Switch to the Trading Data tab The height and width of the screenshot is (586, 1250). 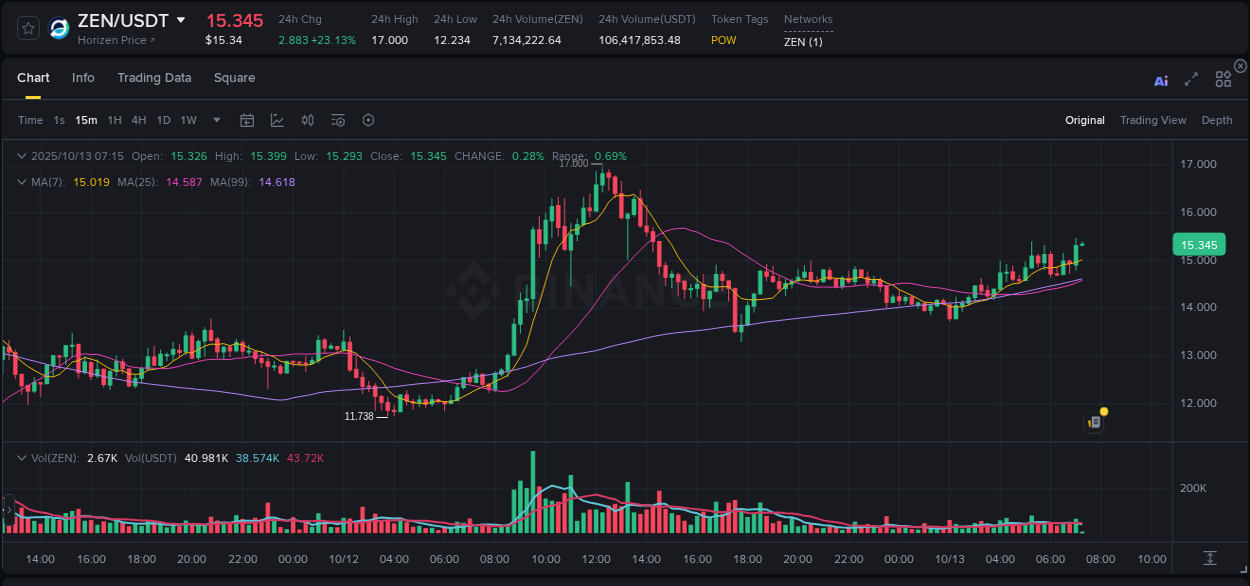(154, 78)
